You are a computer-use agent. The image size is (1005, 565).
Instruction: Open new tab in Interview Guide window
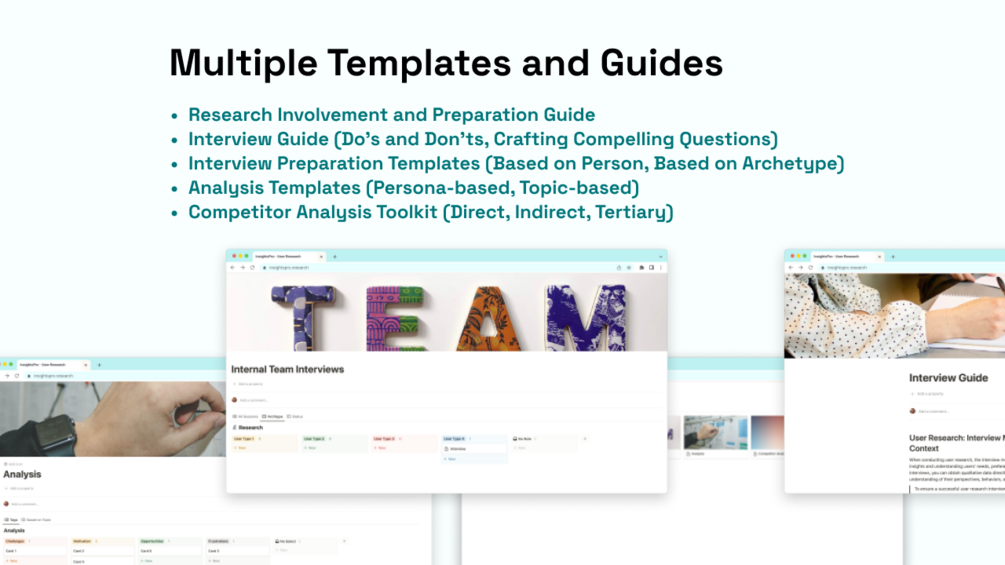[893, 257]
